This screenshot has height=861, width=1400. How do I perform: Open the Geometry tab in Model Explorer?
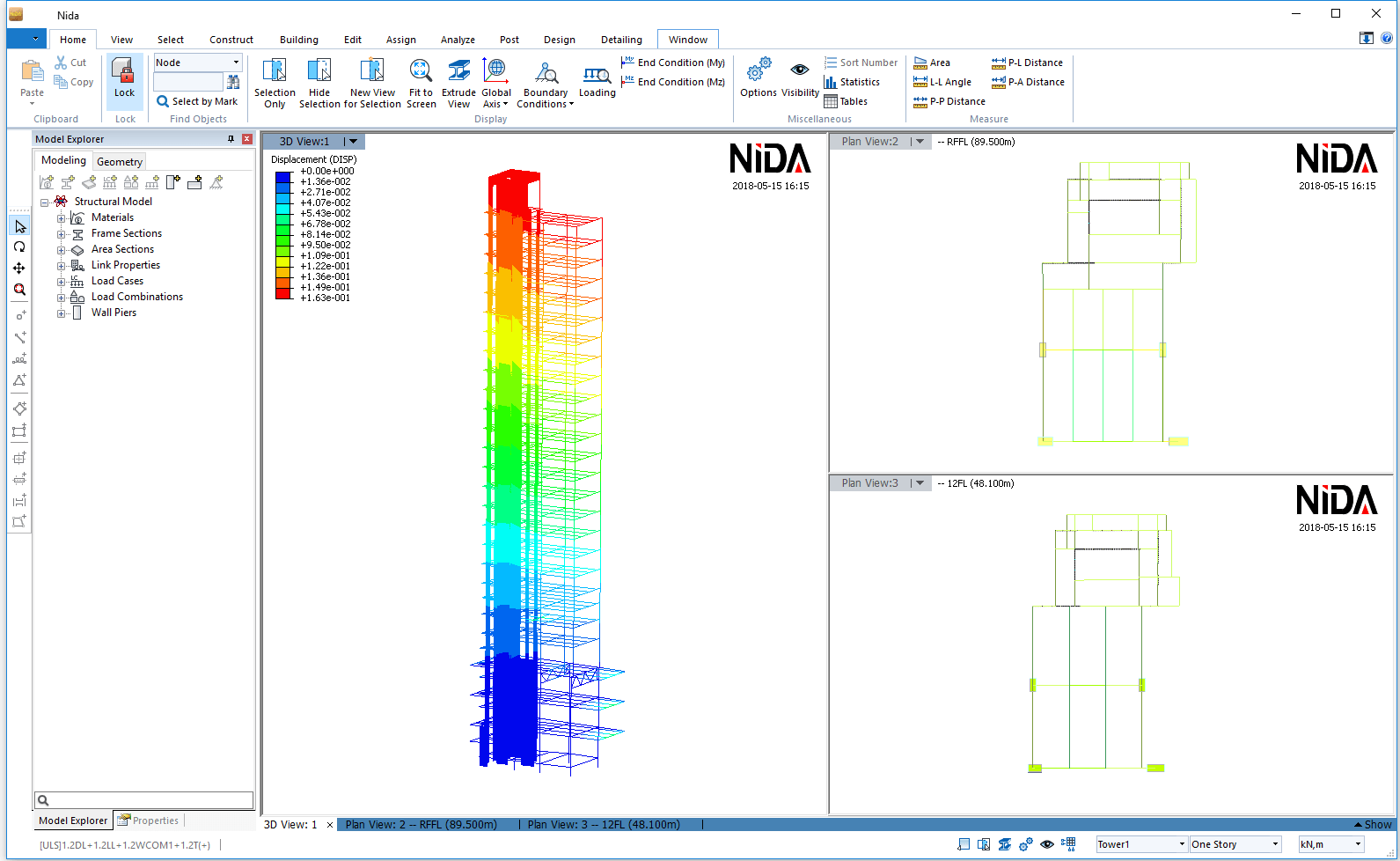(x=119, y=161)
